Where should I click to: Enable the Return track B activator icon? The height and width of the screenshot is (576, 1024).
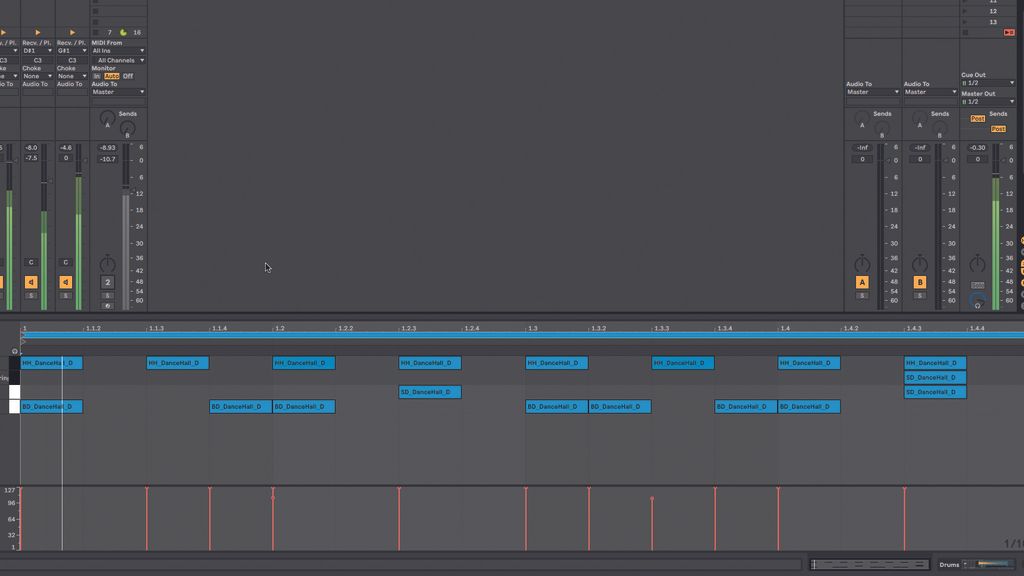pyautogui.click(x=920, y=282)
